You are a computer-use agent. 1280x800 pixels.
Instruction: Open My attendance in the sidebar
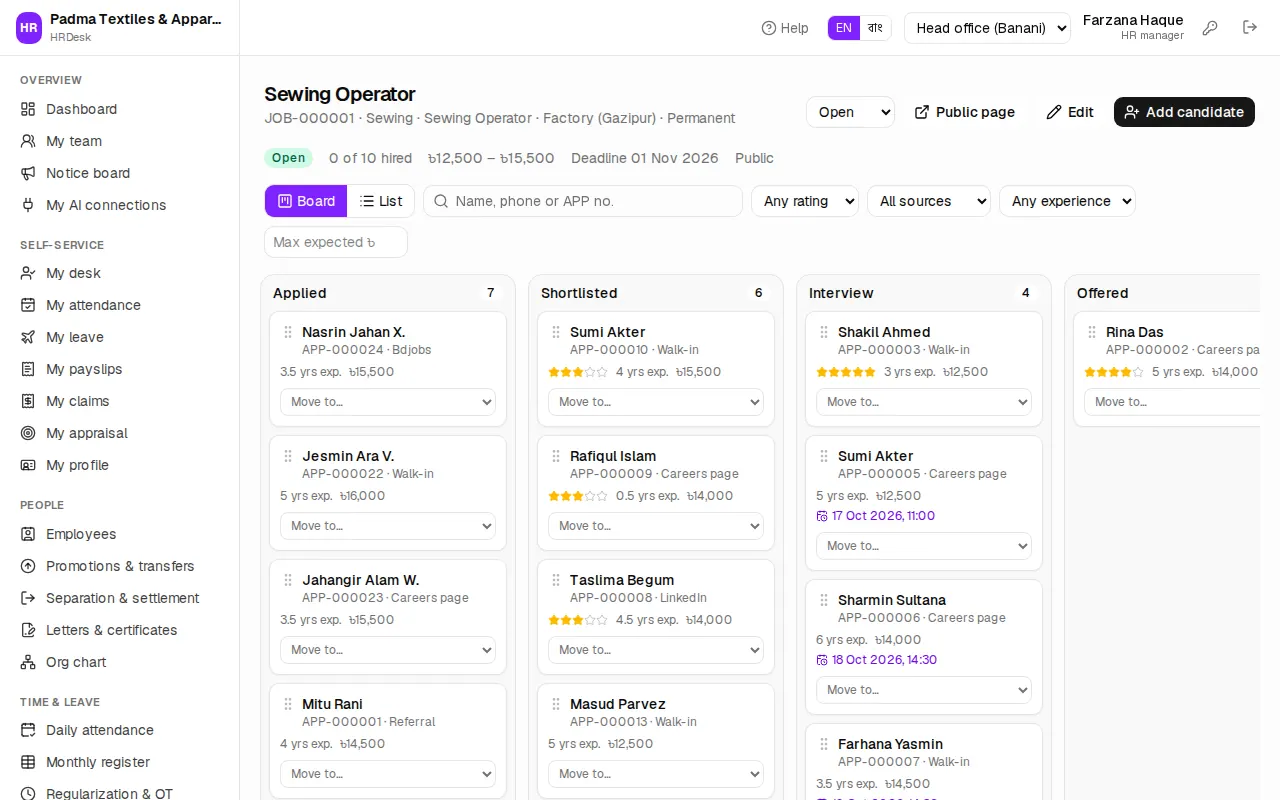click(120, 305)
